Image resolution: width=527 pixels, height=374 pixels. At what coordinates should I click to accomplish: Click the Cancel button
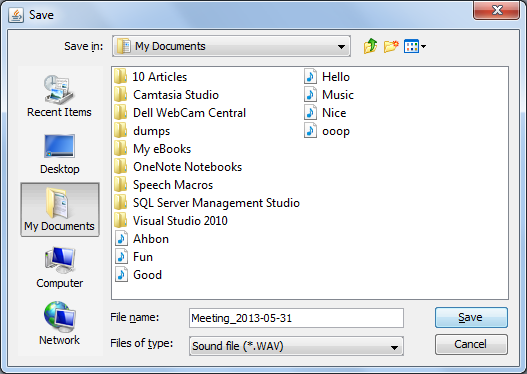pos(471,344)
